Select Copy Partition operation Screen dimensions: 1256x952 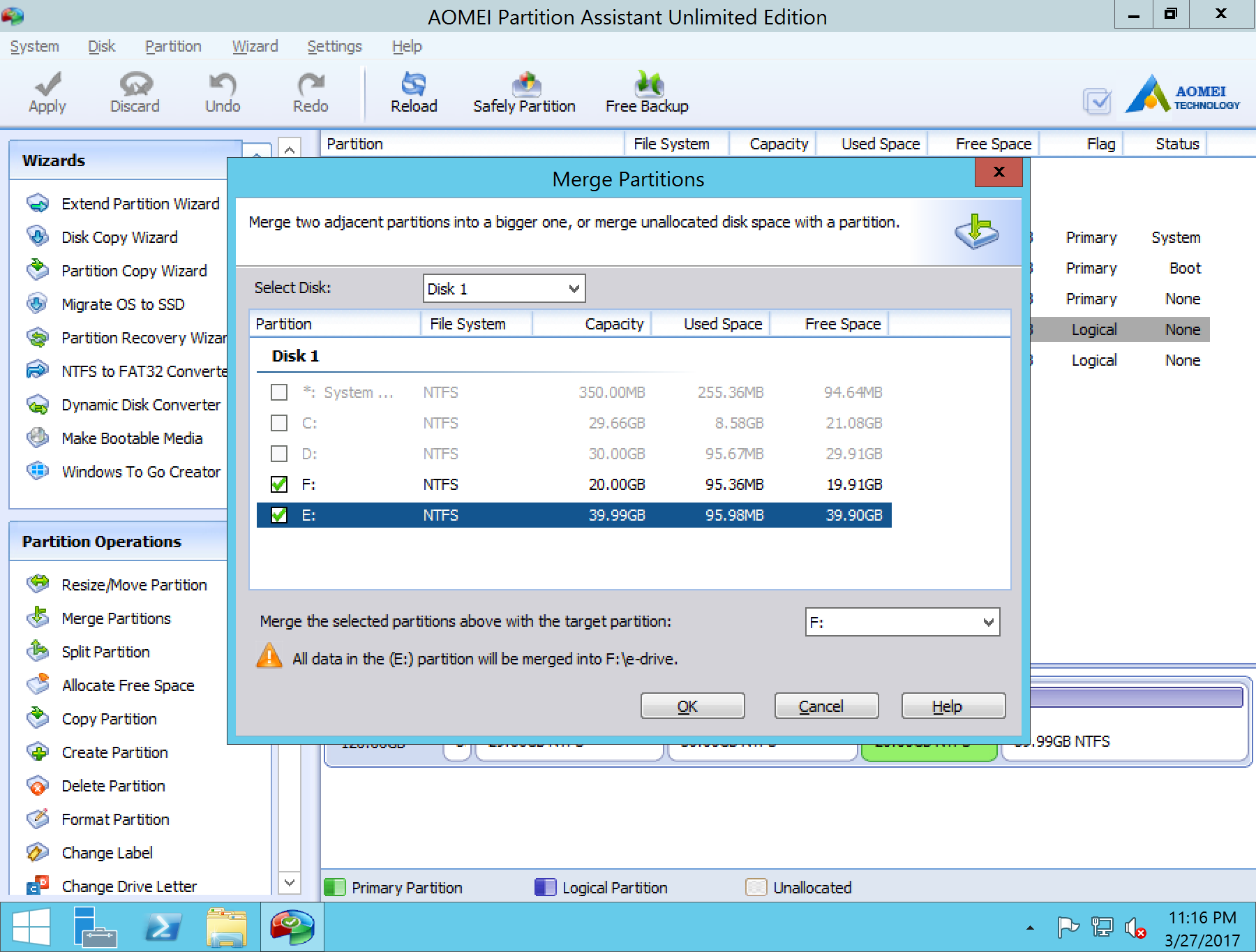92,719
